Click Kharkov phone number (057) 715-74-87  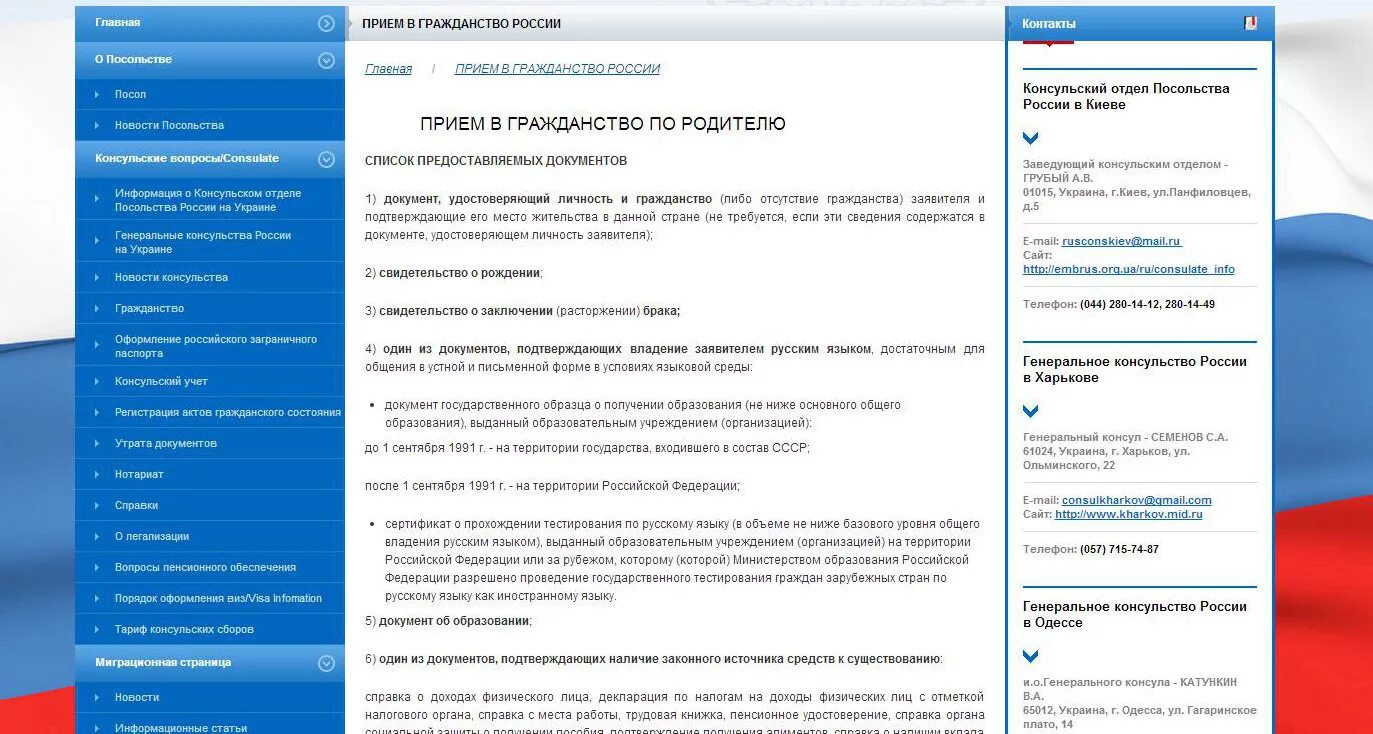pyautogui.click(x=1119, y=549)
